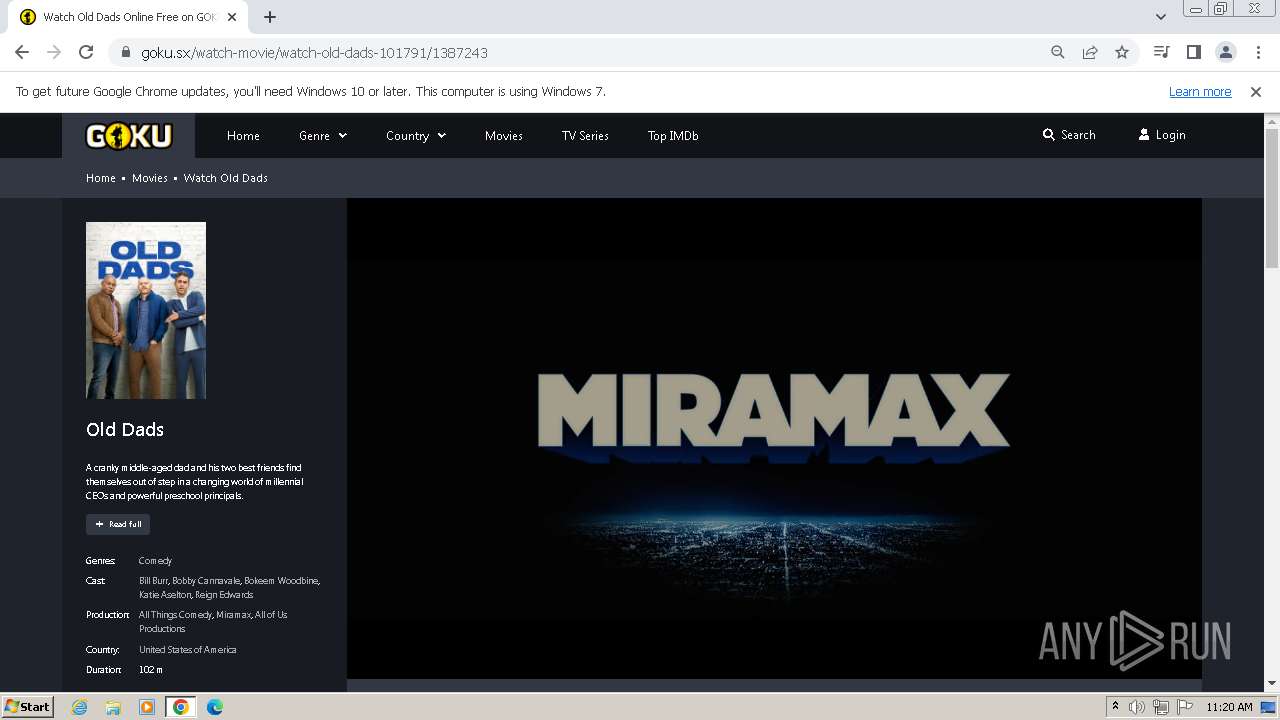Click the browser forward arrow

point(54,52)
